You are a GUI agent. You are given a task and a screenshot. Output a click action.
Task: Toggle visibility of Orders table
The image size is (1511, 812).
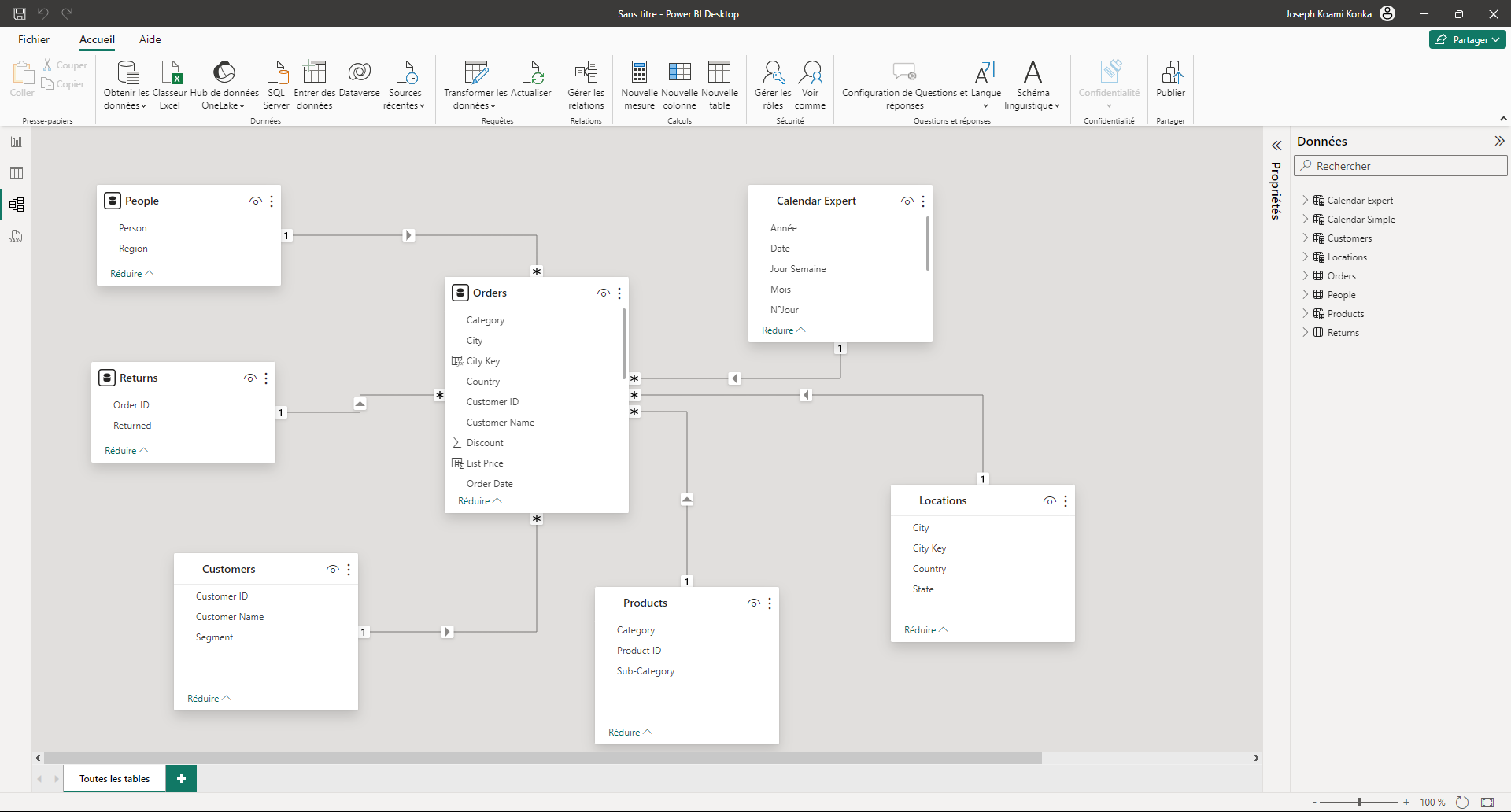(x=604, y=293)
